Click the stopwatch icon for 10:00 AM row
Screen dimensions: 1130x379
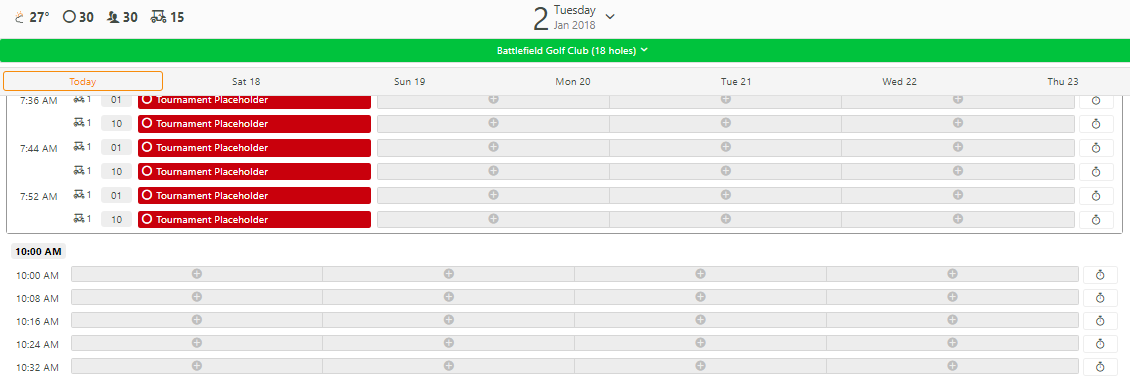tap(1100, 275)
